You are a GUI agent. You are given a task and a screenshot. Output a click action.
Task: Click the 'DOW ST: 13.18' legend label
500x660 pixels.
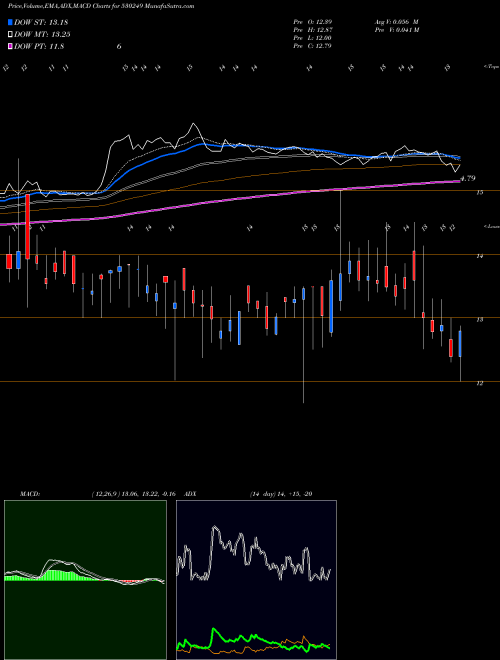coord(41,22)
